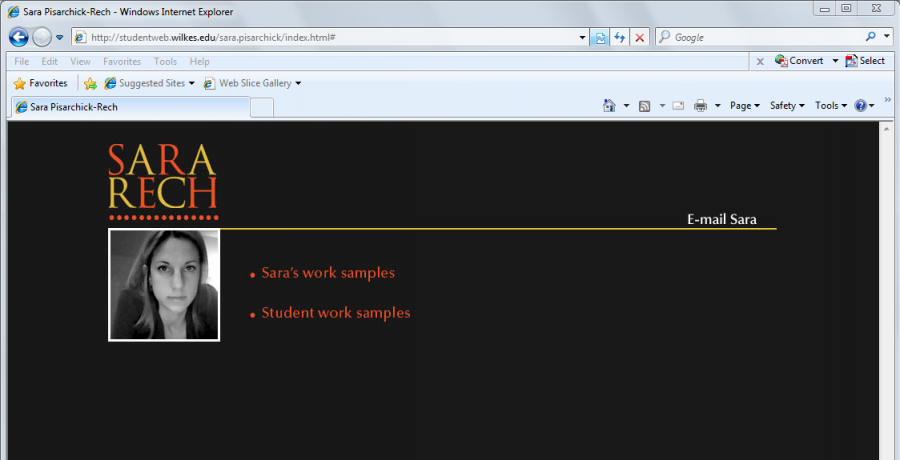Click the RSS Feeds icon

point(645,106)
